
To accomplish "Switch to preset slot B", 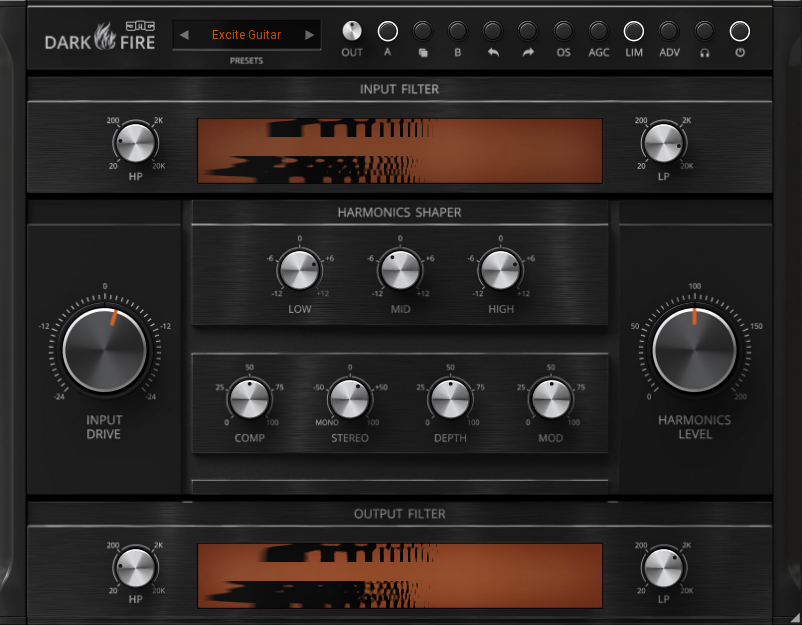I will pos(457,30).
